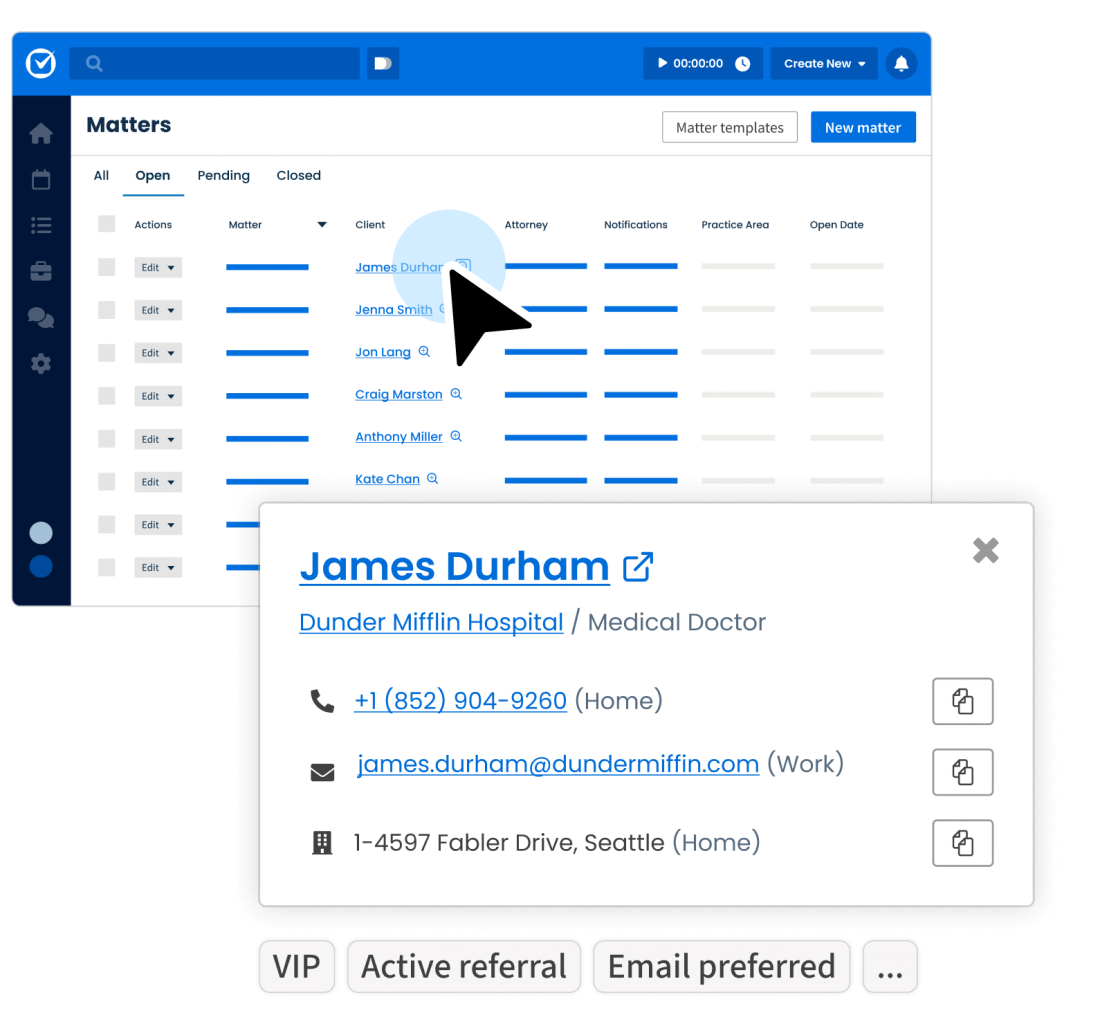Open the communications chat sidebar icon
1100x1024 pixels.
[x=41, y=318]
